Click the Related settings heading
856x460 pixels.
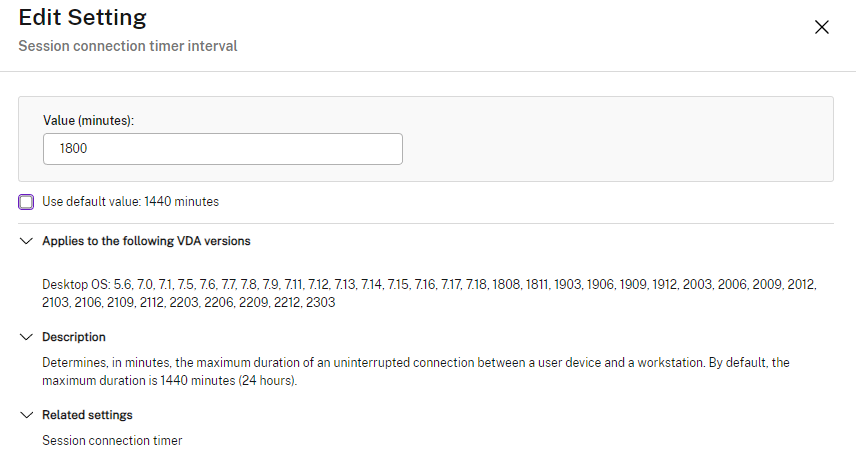pos(87,415)
